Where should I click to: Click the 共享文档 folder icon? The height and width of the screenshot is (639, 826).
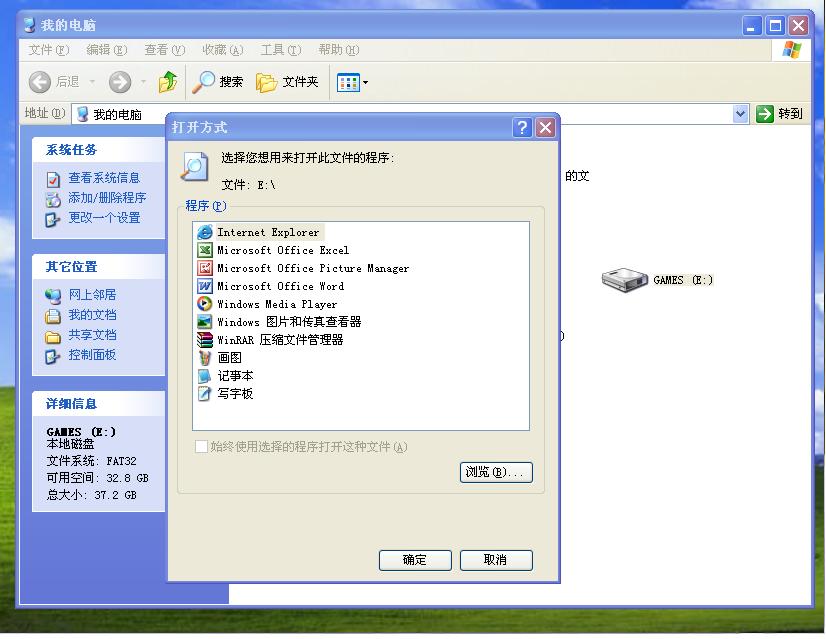tap(53, 337)
